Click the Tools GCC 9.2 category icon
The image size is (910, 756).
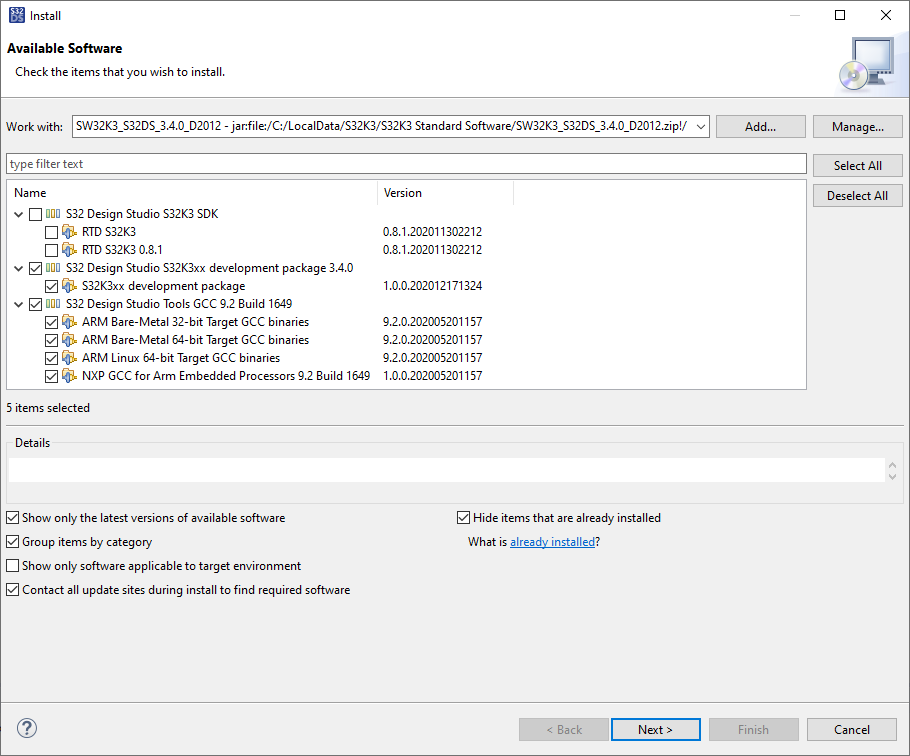(53, 304)
